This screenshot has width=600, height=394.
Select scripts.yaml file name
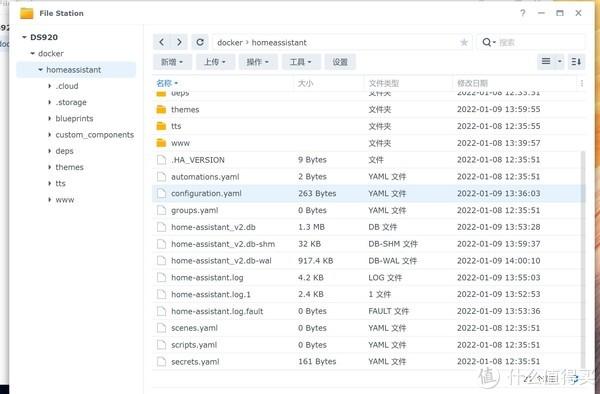coord(194,345)
